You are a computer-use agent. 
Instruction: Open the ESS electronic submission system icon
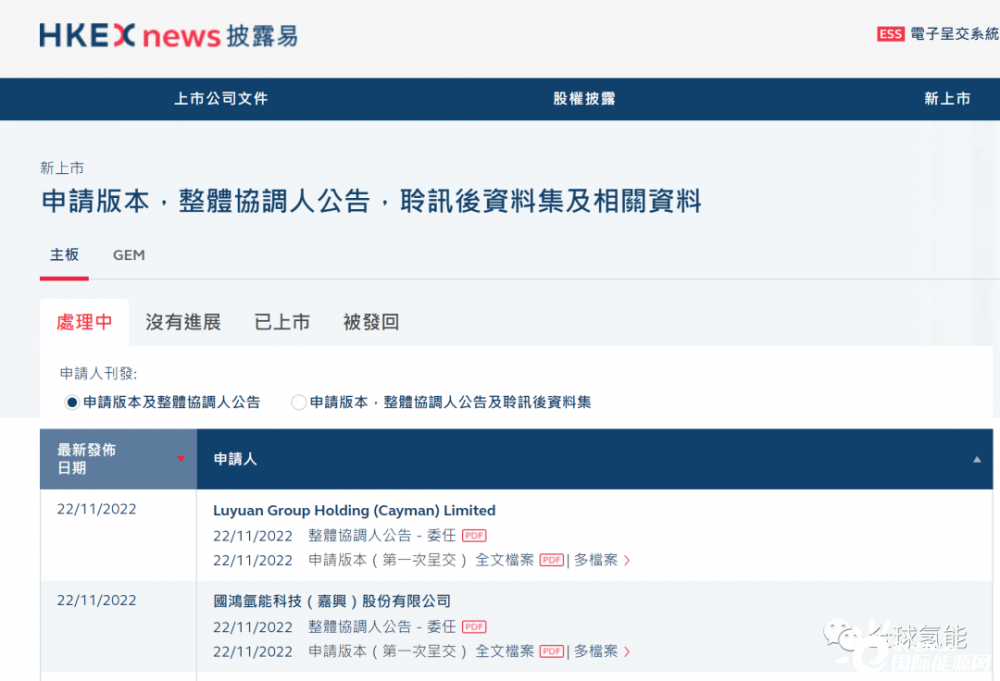890,34
